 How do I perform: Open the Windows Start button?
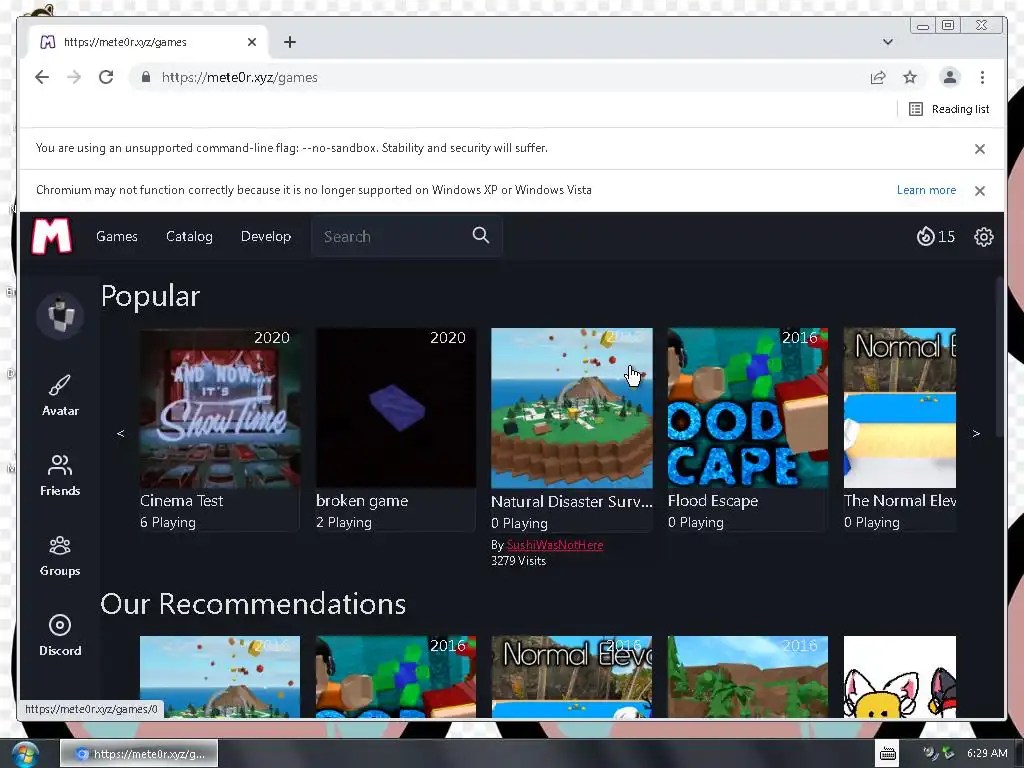25,754
